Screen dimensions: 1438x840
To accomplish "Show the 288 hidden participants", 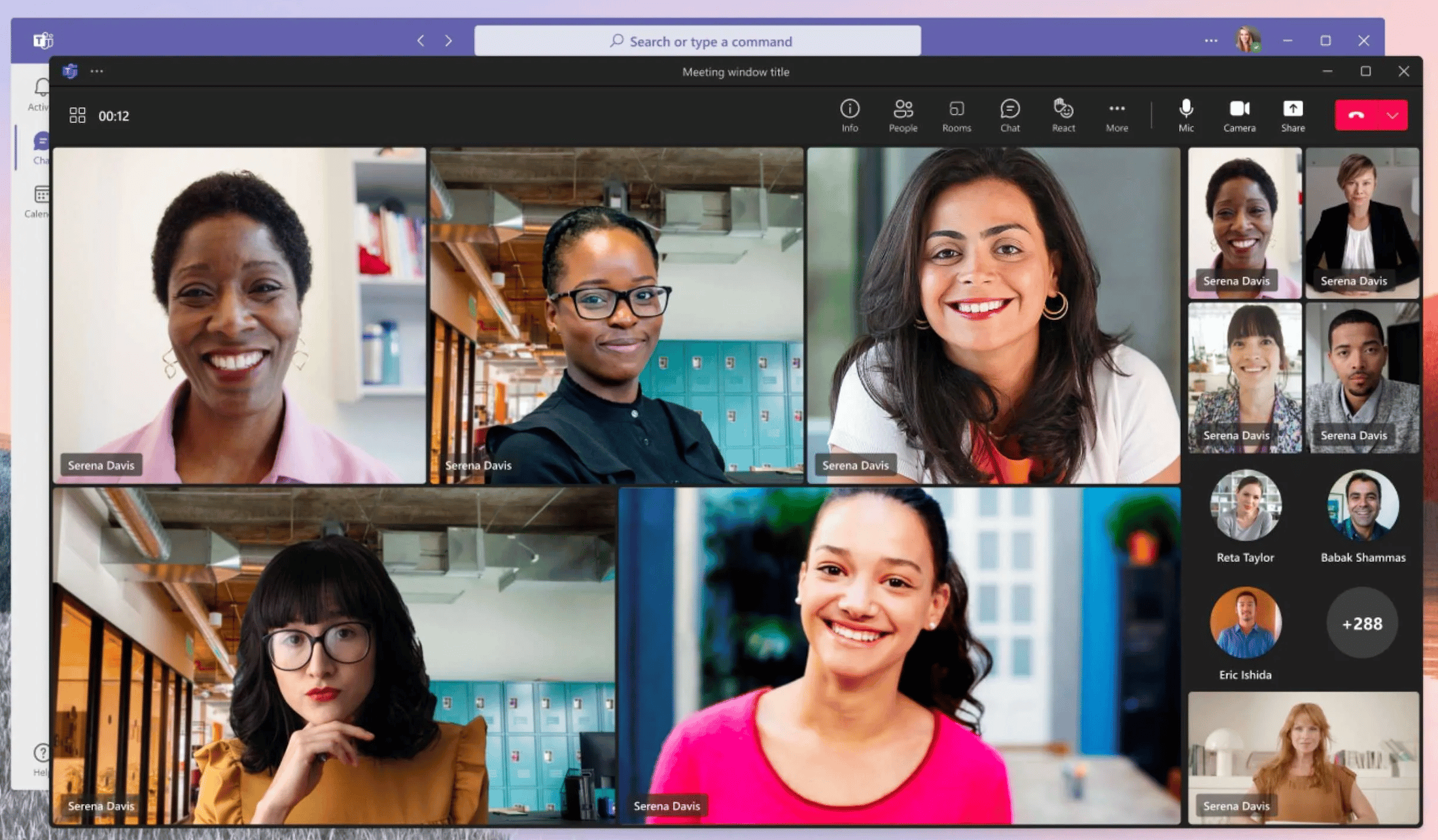I will (x=1361, y=623).
